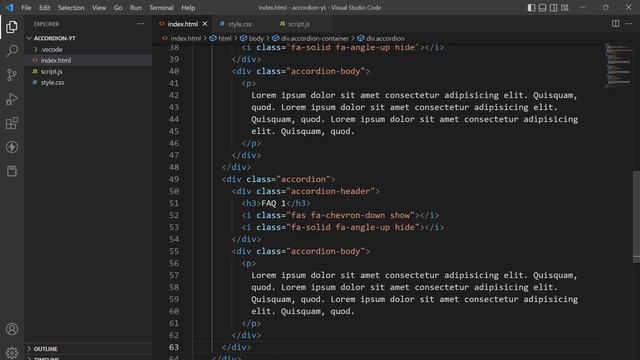Open the lightning bolt extension view
640x360 pixels.
tap(12, 147)
